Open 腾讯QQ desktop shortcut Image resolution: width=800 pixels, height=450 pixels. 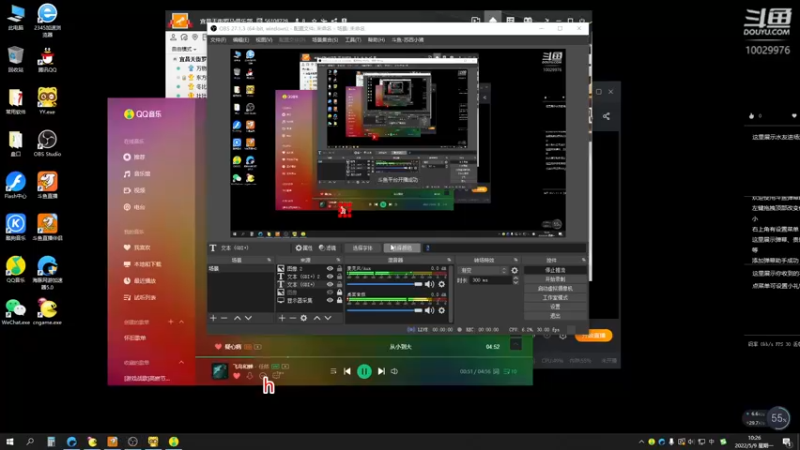[47, 59]
